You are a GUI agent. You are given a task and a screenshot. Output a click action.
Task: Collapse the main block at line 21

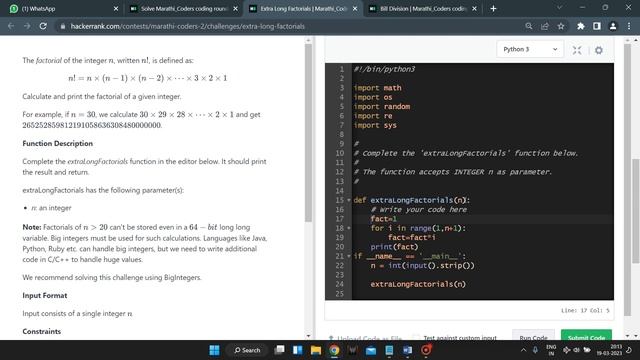click(349, 256)
